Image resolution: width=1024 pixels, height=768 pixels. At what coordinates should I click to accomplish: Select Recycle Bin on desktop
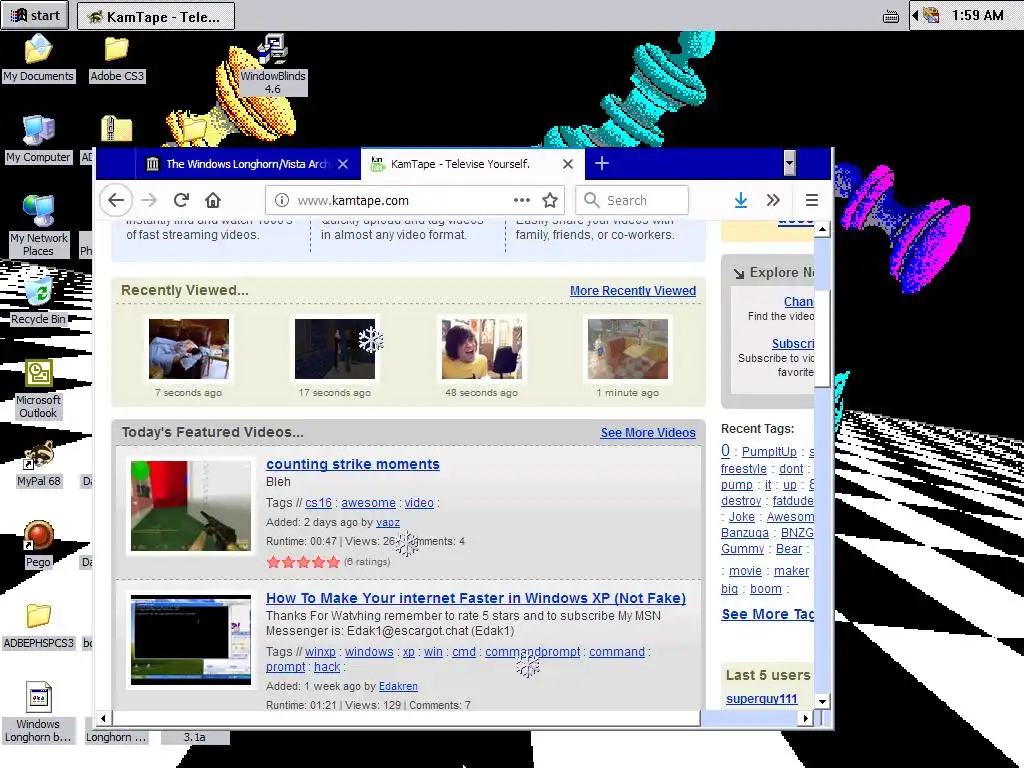click(38, 300)
